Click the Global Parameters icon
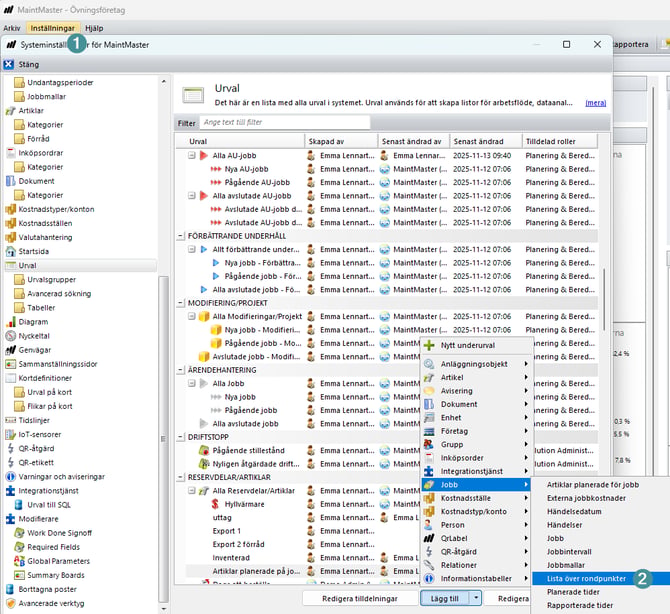The height and width of the screenshot is (614, 670). (x=19, y=561)
